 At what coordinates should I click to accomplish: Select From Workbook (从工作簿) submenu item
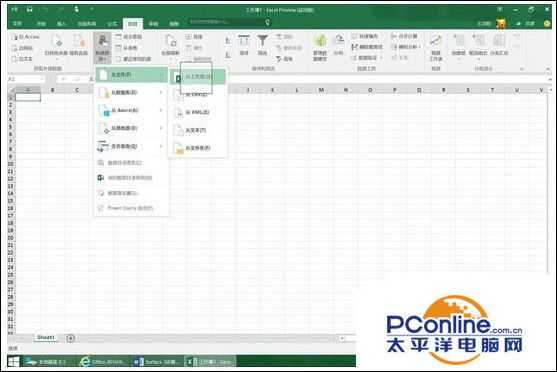tap(198, 77)
